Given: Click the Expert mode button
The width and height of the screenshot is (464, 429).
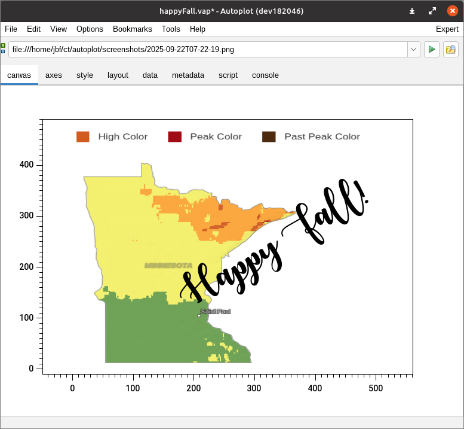Looking at the screenshot, I should pos(447,29).
